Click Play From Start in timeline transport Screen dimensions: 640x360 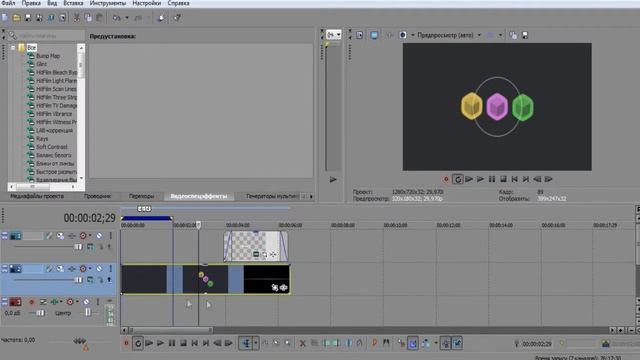(149, 343)
